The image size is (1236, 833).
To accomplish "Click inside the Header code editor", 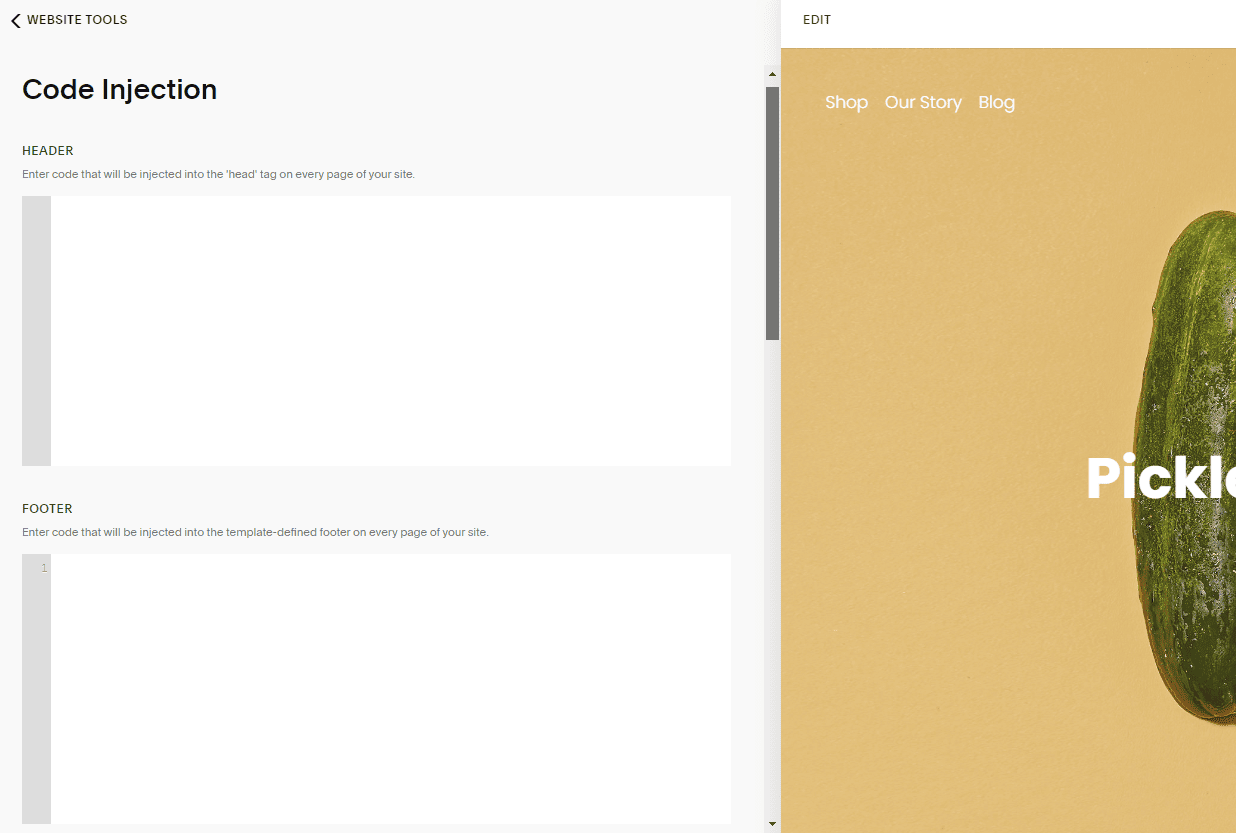I will [x=391, y=331].
